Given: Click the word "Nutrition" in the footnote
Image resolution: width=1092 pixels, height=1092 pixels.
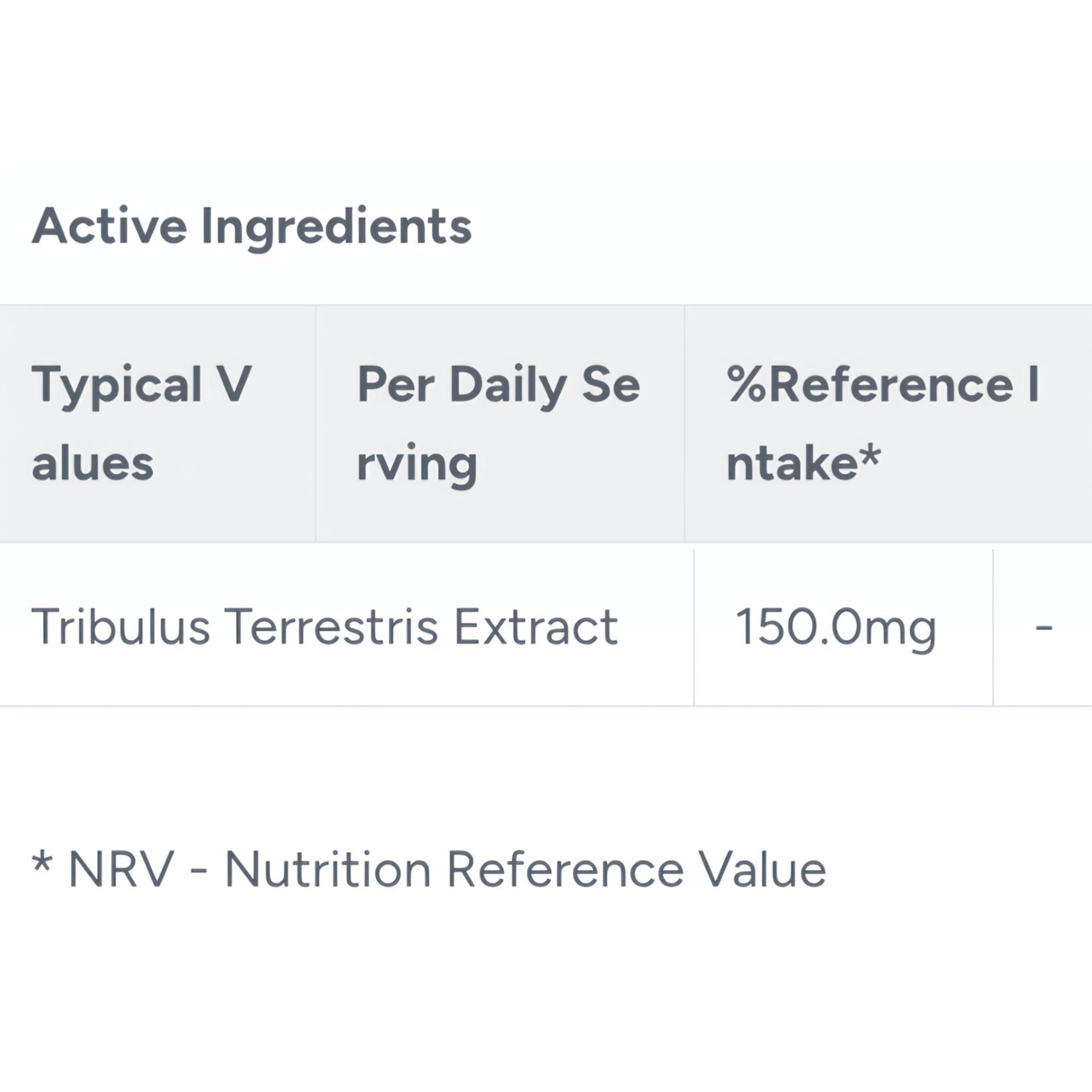Looking at the screenshot, I should (328, 869).
